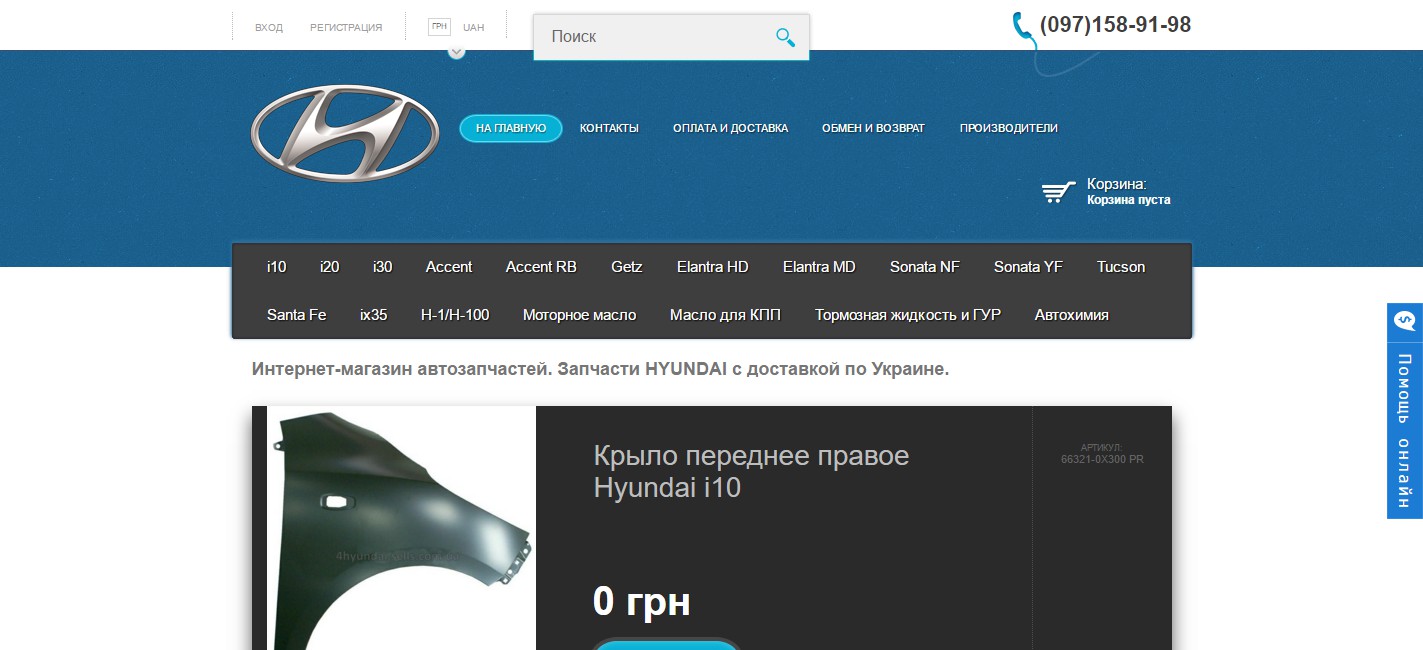Open the Sonata YF category
Viewport: 1423px width, 650px height.
(x=1028, y=267)
